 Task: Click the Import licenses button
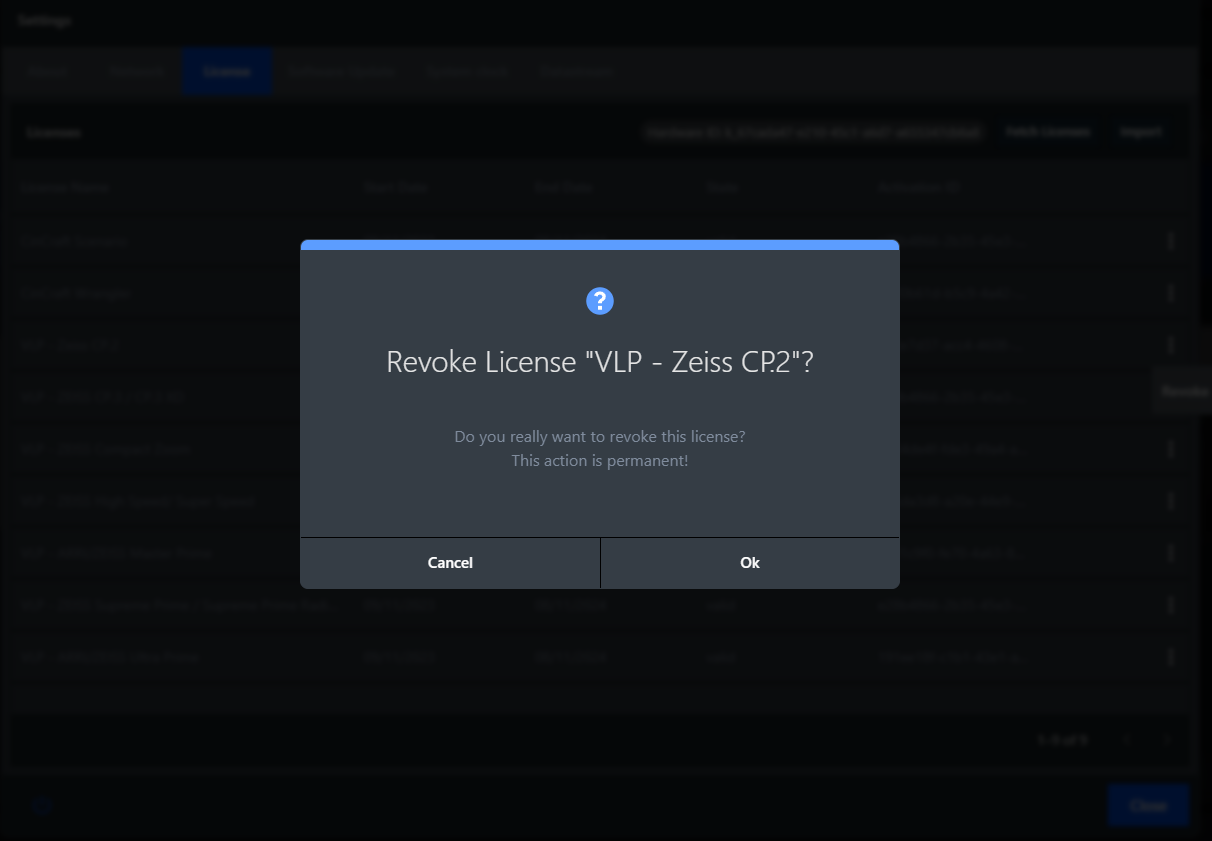point(1140,132)
